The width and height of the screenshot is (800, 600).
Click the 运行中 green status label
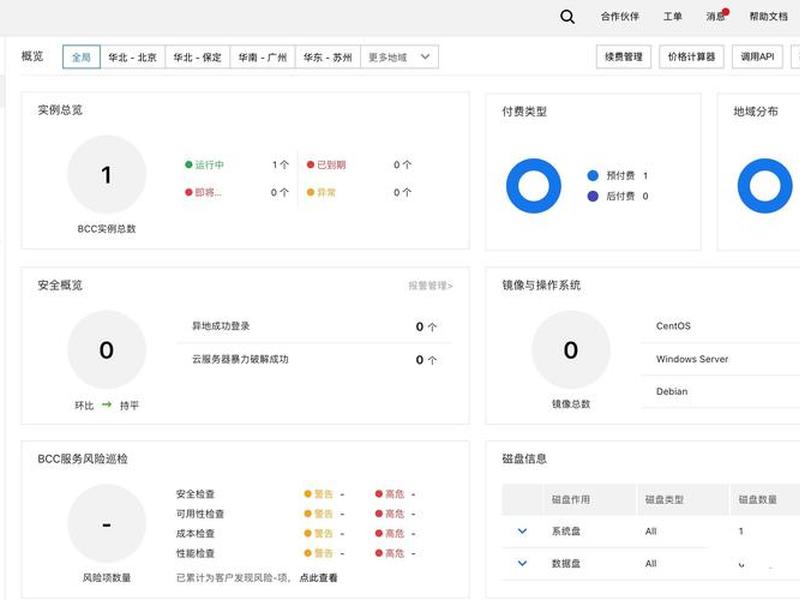(x=209, y=165)
